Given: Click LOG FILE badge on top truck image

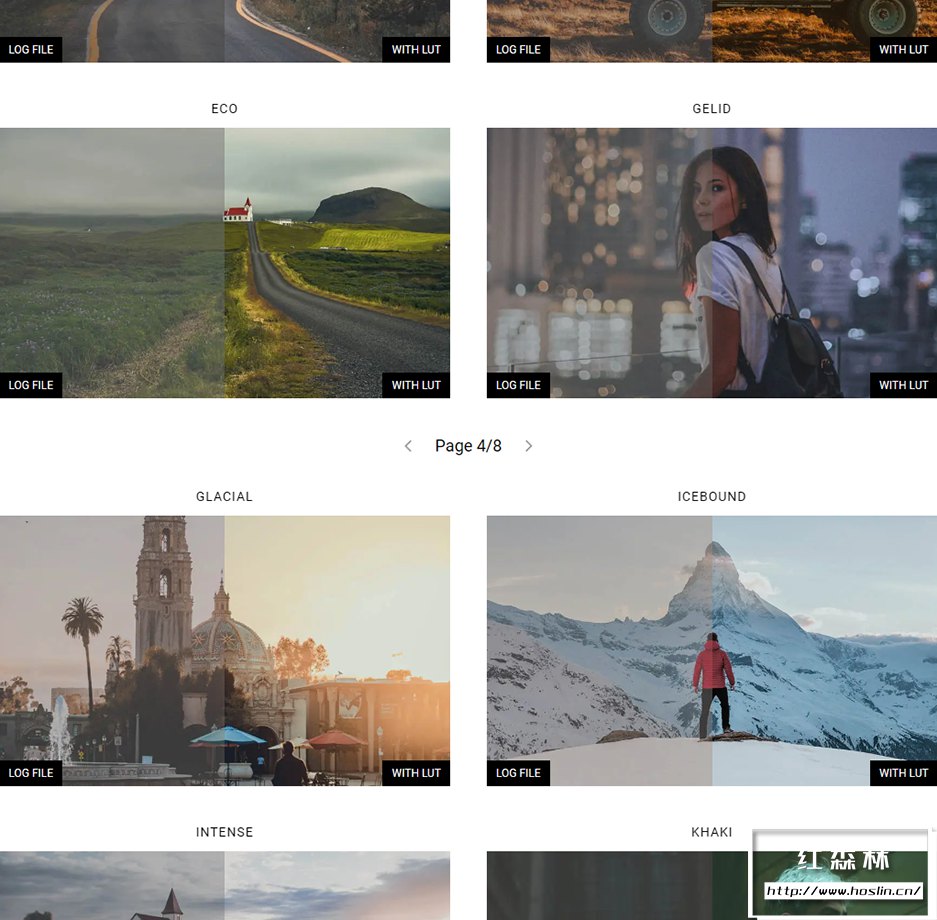Looking at the screenshot, I should click(x=518, y=50).
